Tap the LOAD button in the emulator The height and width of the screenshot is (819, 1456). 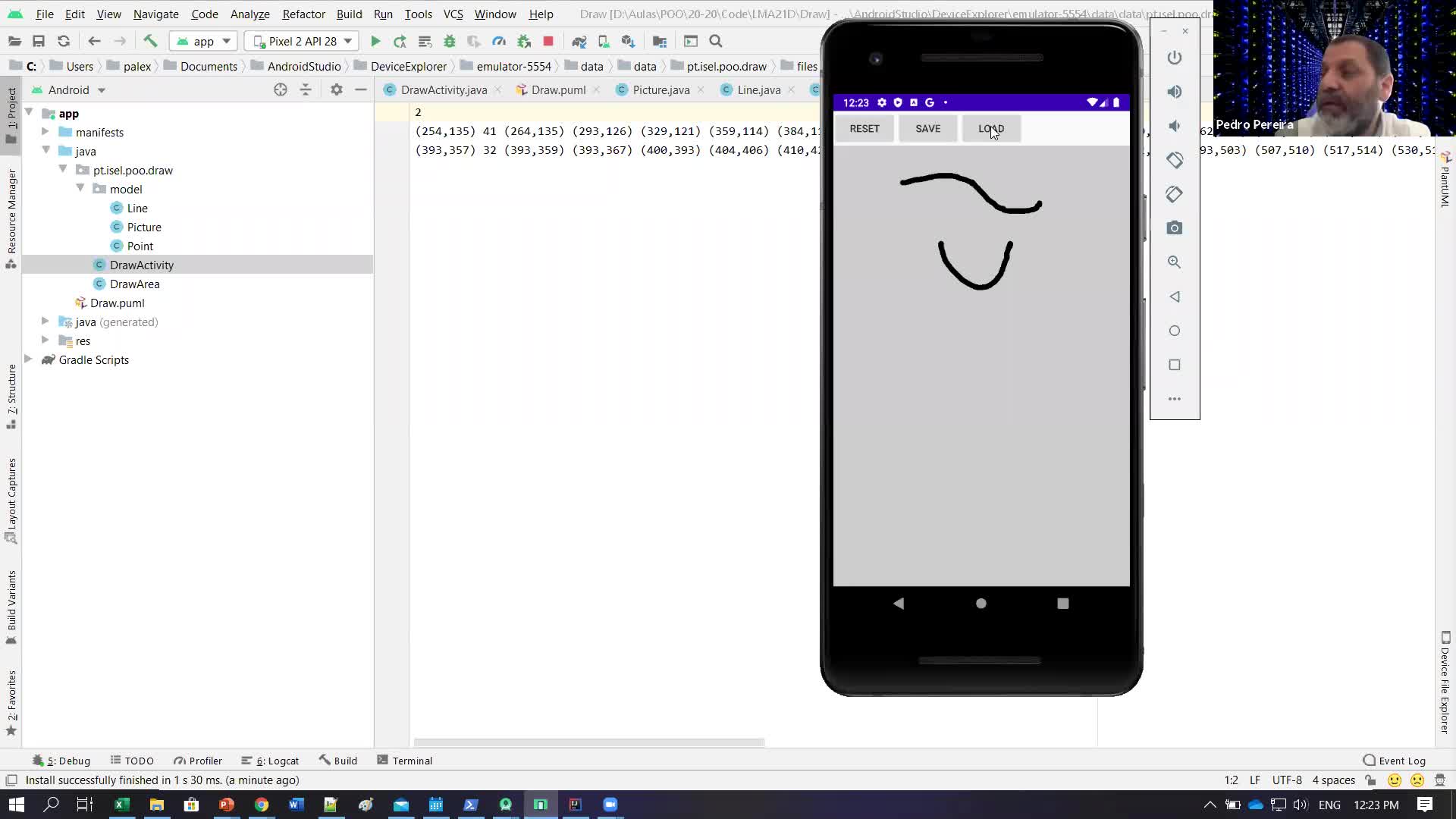pos(991,129)
